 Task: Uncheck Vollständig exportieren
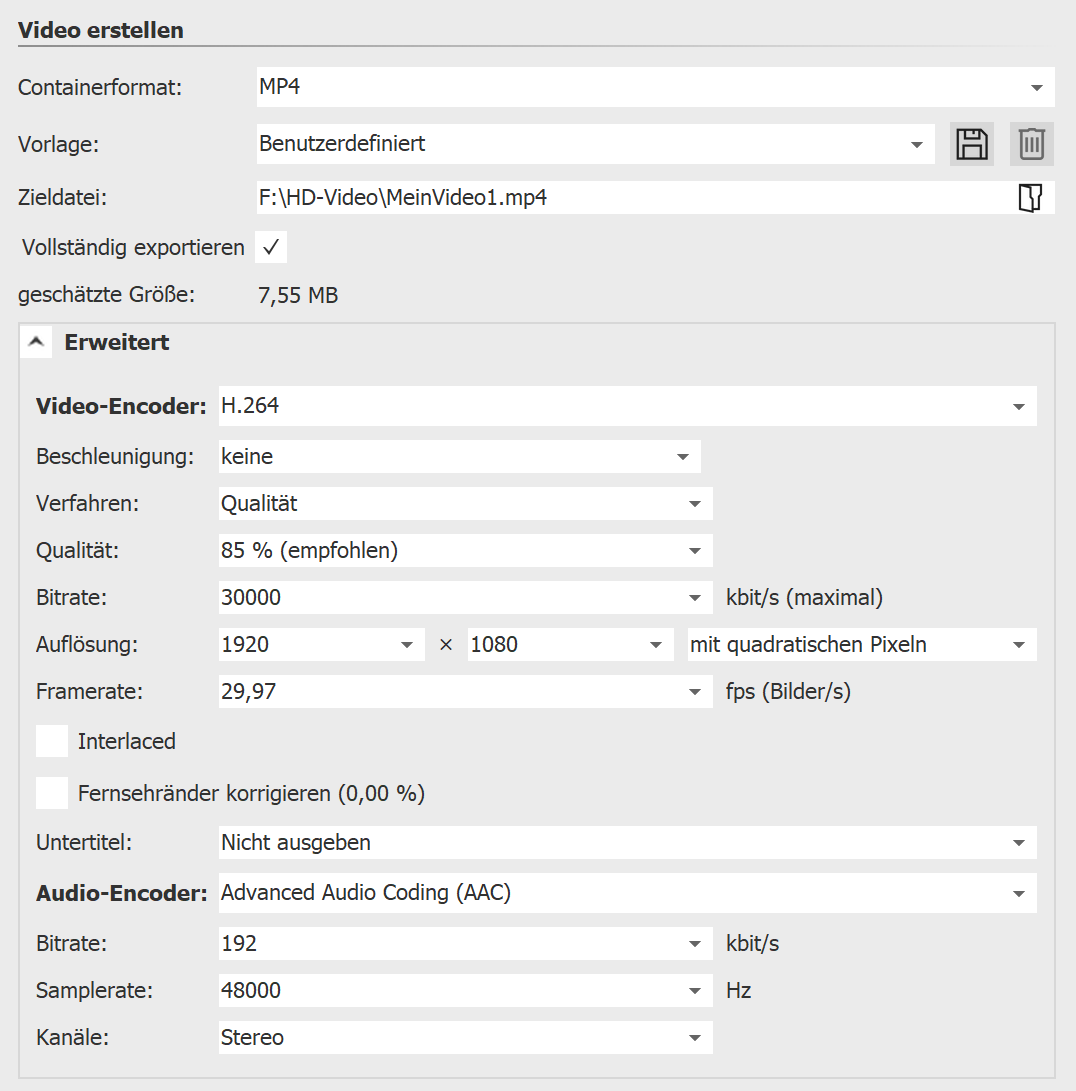pos(271,247)
